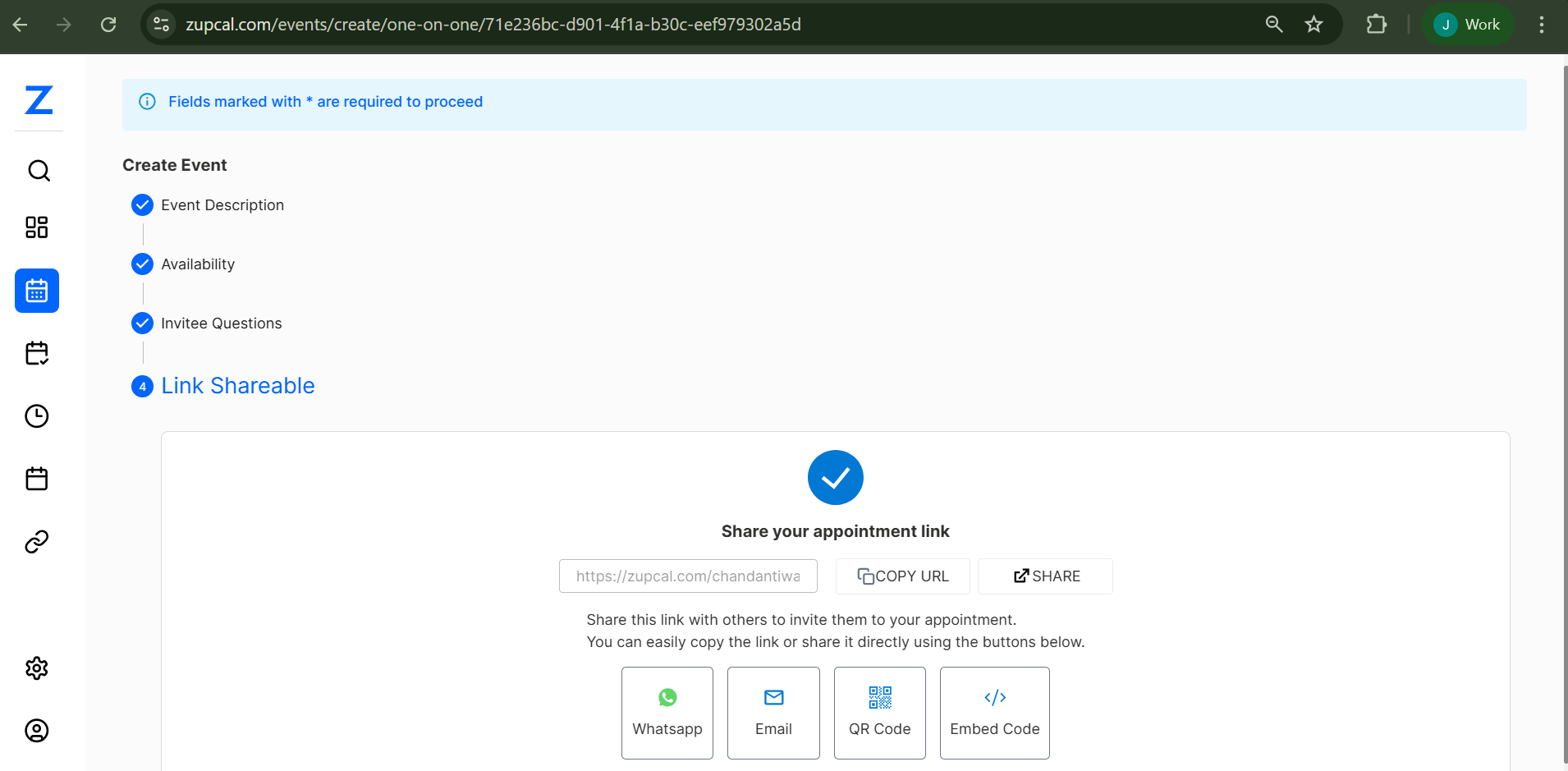
Task: Jump to the Invitee Questions step
Action: (221, 324)
